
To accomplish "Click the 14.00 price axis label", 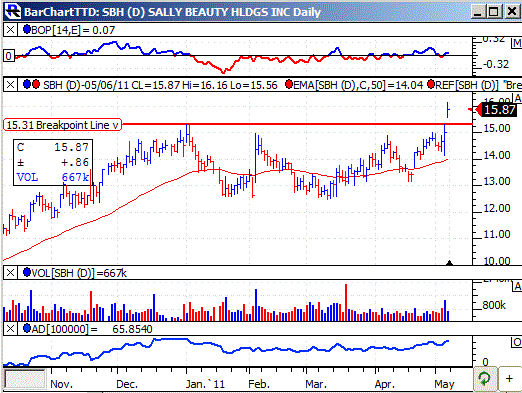I will click(x=497, y=155).
